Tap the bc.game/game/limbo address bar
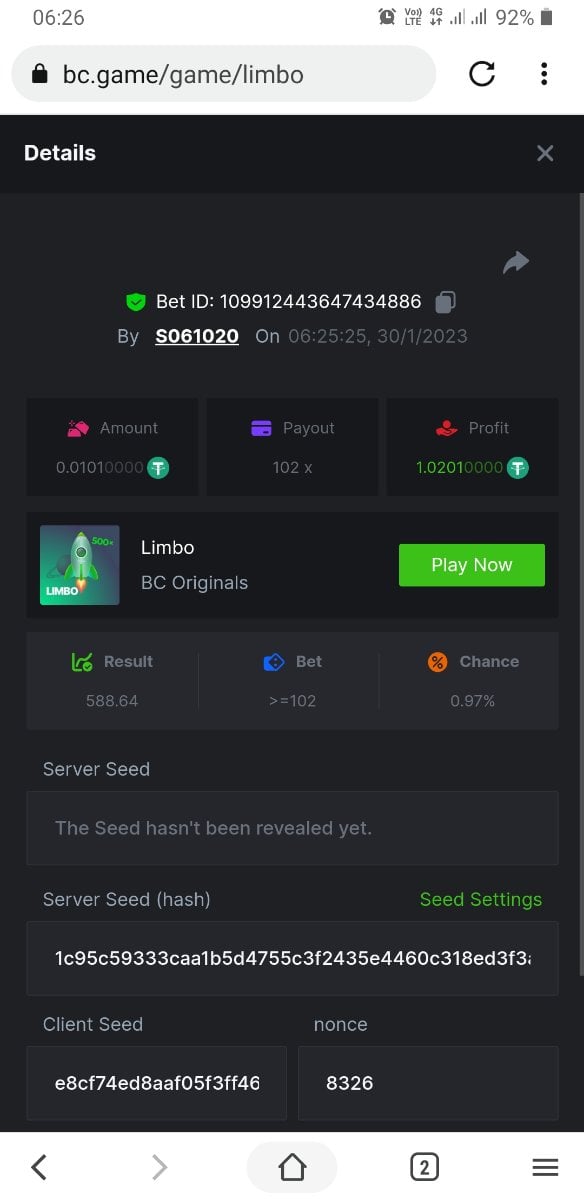The width and height of the screenshot is (584, 1200). 224,74
